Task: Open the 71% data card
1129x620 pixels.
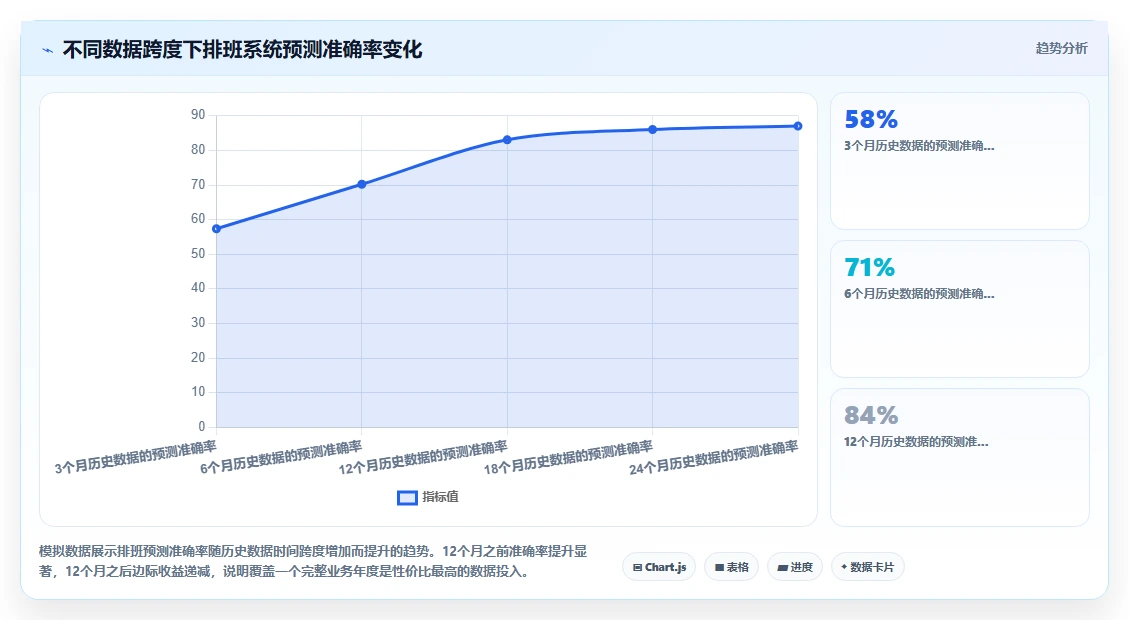Action: (960, 309)
